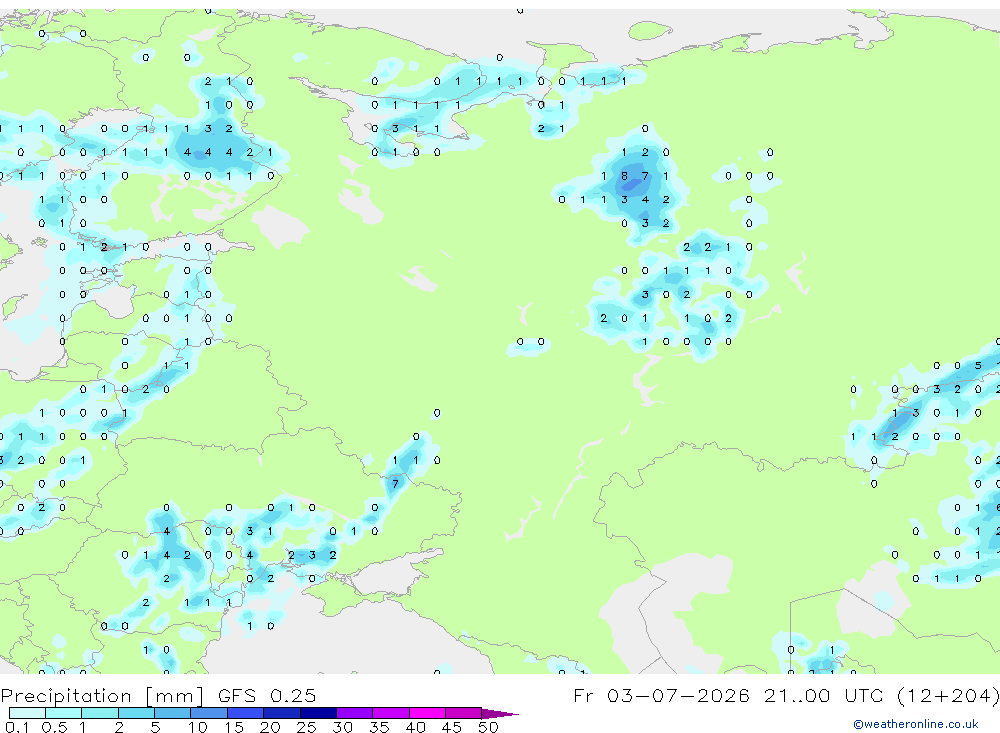Select the 2–5 mm legend color swatch
The height and width of the screenshot is (733, 1000).
tap(136, 713)
